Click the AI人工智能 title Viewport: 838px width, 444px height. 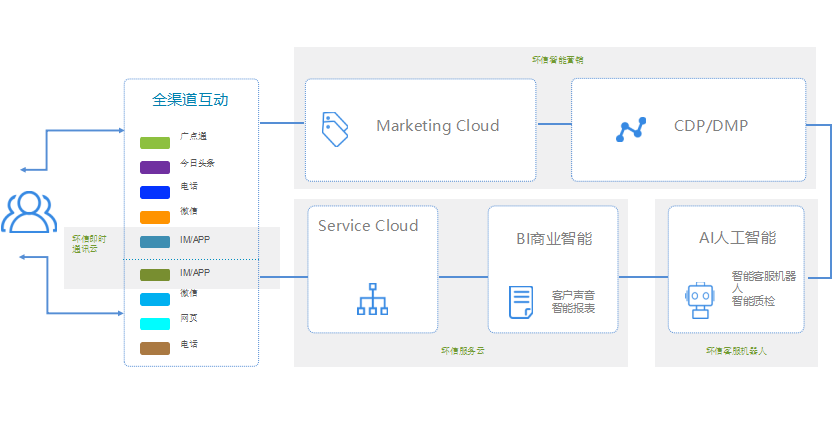[737, 238]
